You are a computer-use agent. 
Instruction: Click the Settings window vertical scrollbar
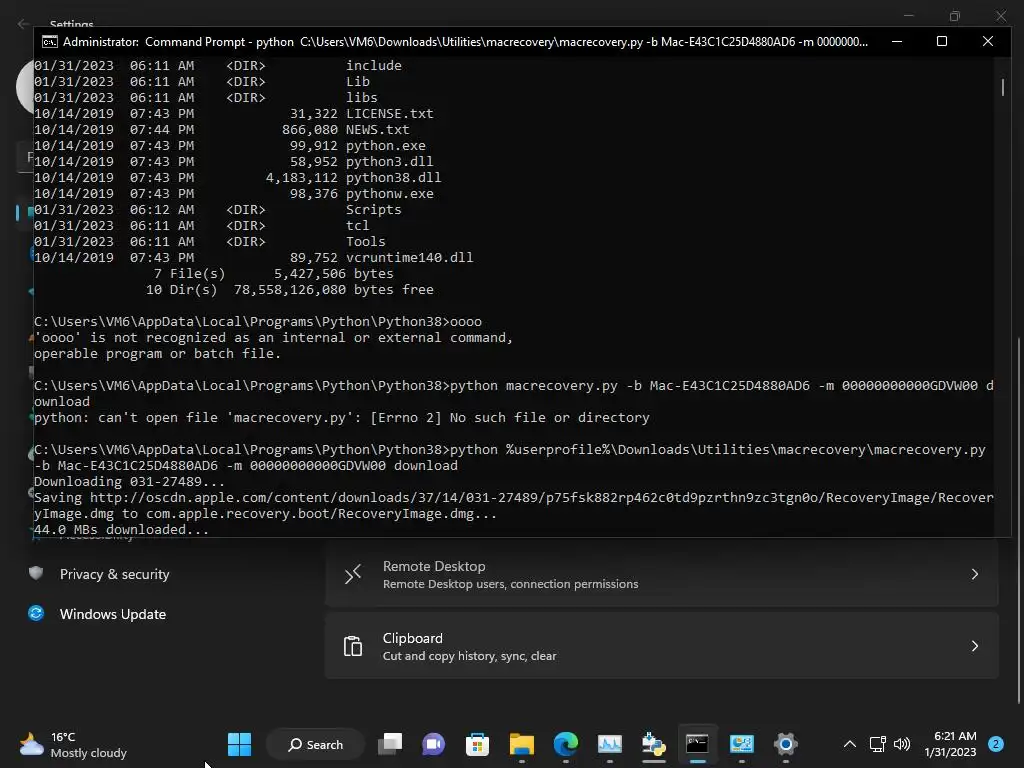(1018, 521)
